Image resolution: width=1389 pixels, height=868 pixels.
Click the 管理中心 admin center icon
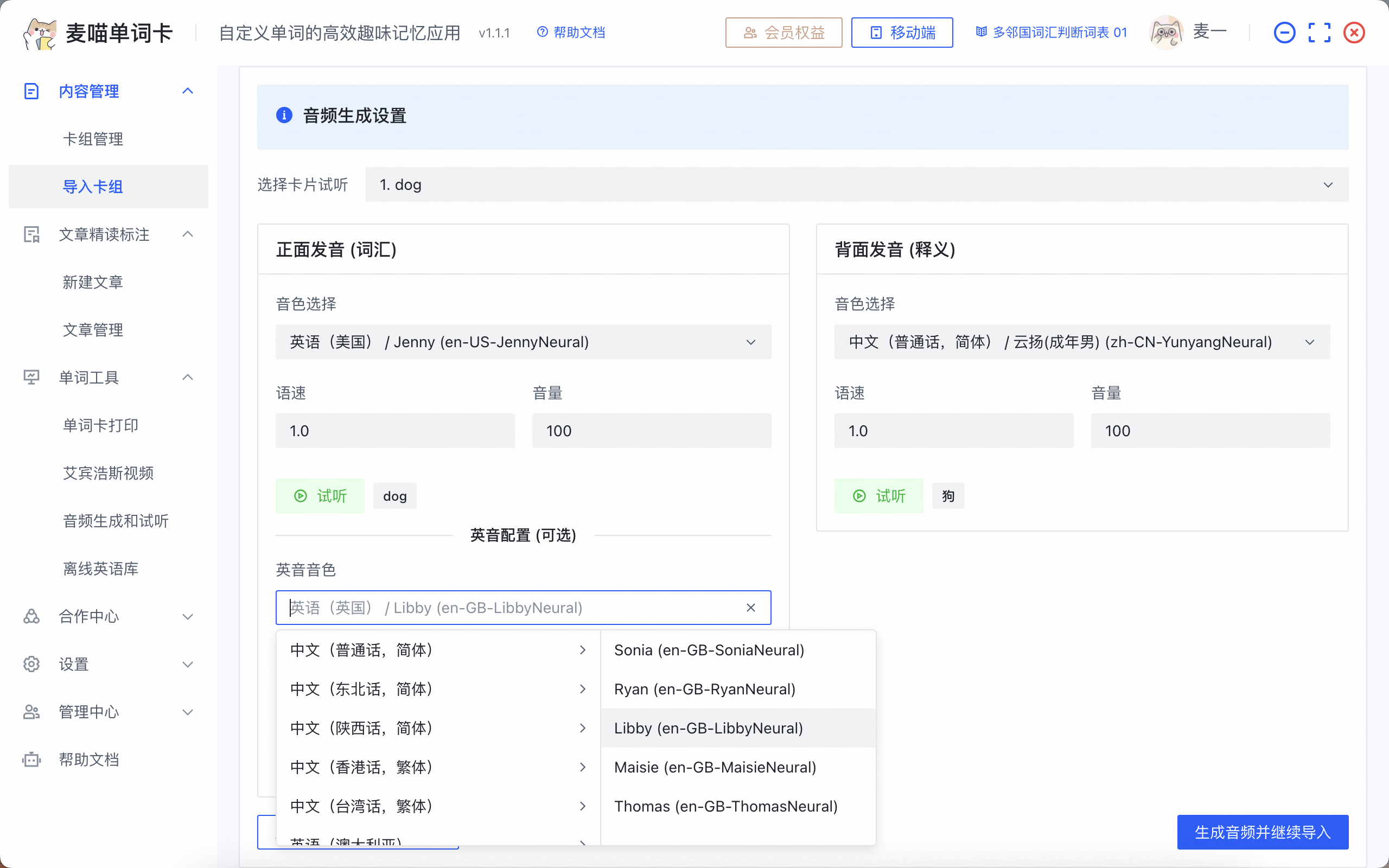pyautogui.click(x=31, y=712)
